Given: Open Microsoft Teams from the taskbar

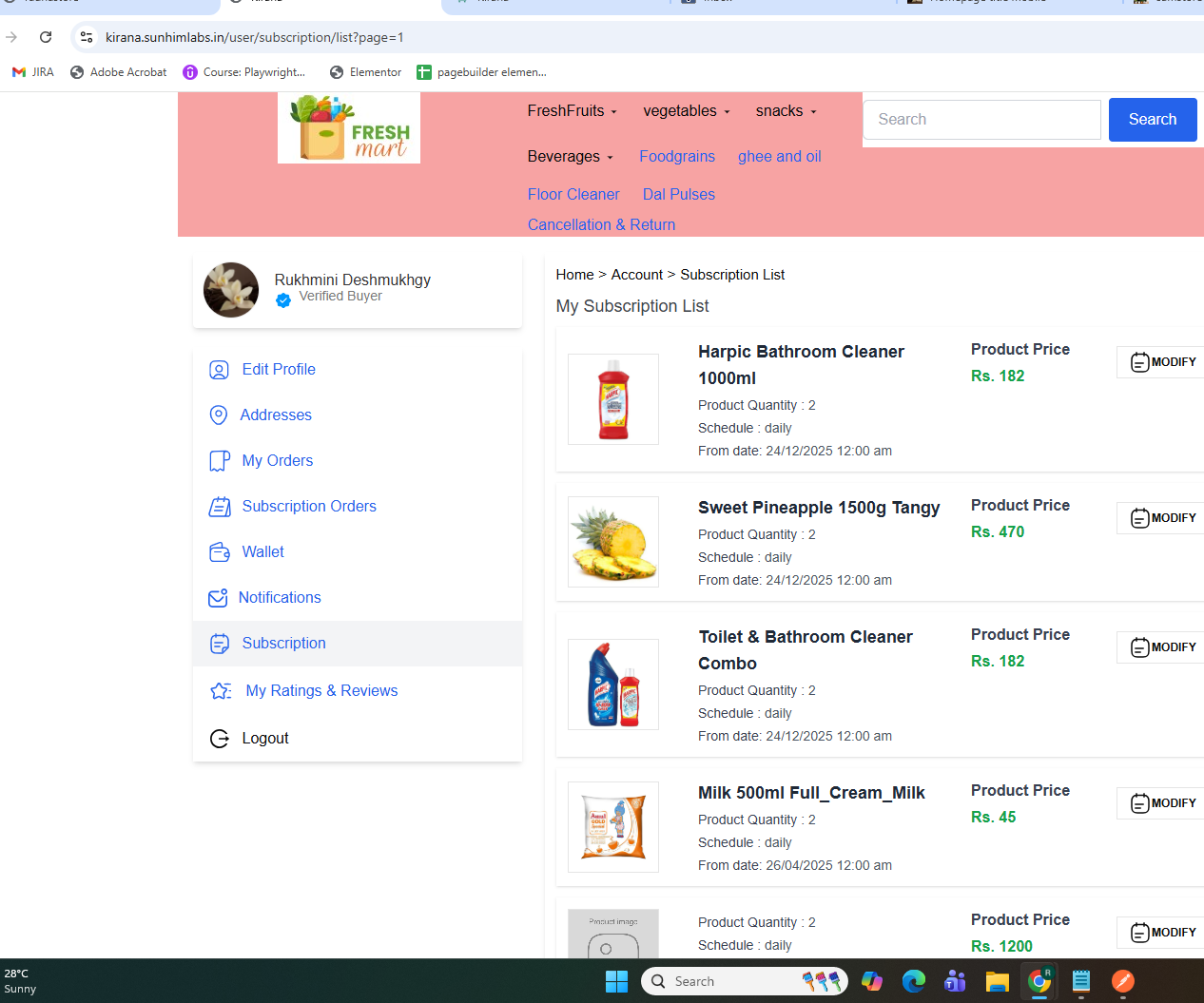Looking at the screenshot, I should [955, 981].
